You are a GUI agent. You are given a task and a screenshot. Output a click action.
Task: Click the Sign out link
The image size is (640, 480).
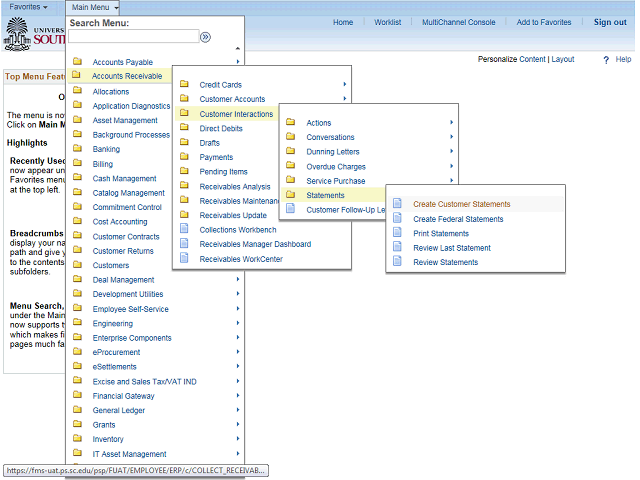[610, 22]
